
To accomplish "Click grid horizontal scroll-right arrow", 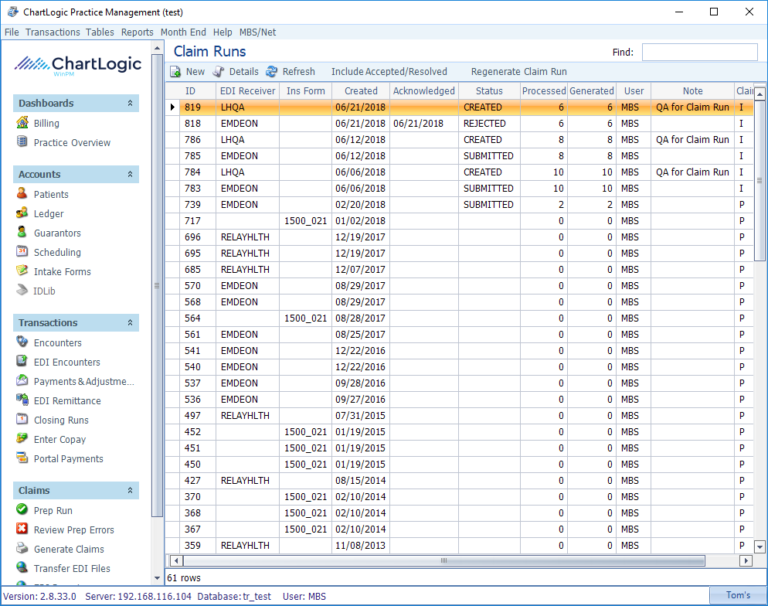I will pos(745,560).
